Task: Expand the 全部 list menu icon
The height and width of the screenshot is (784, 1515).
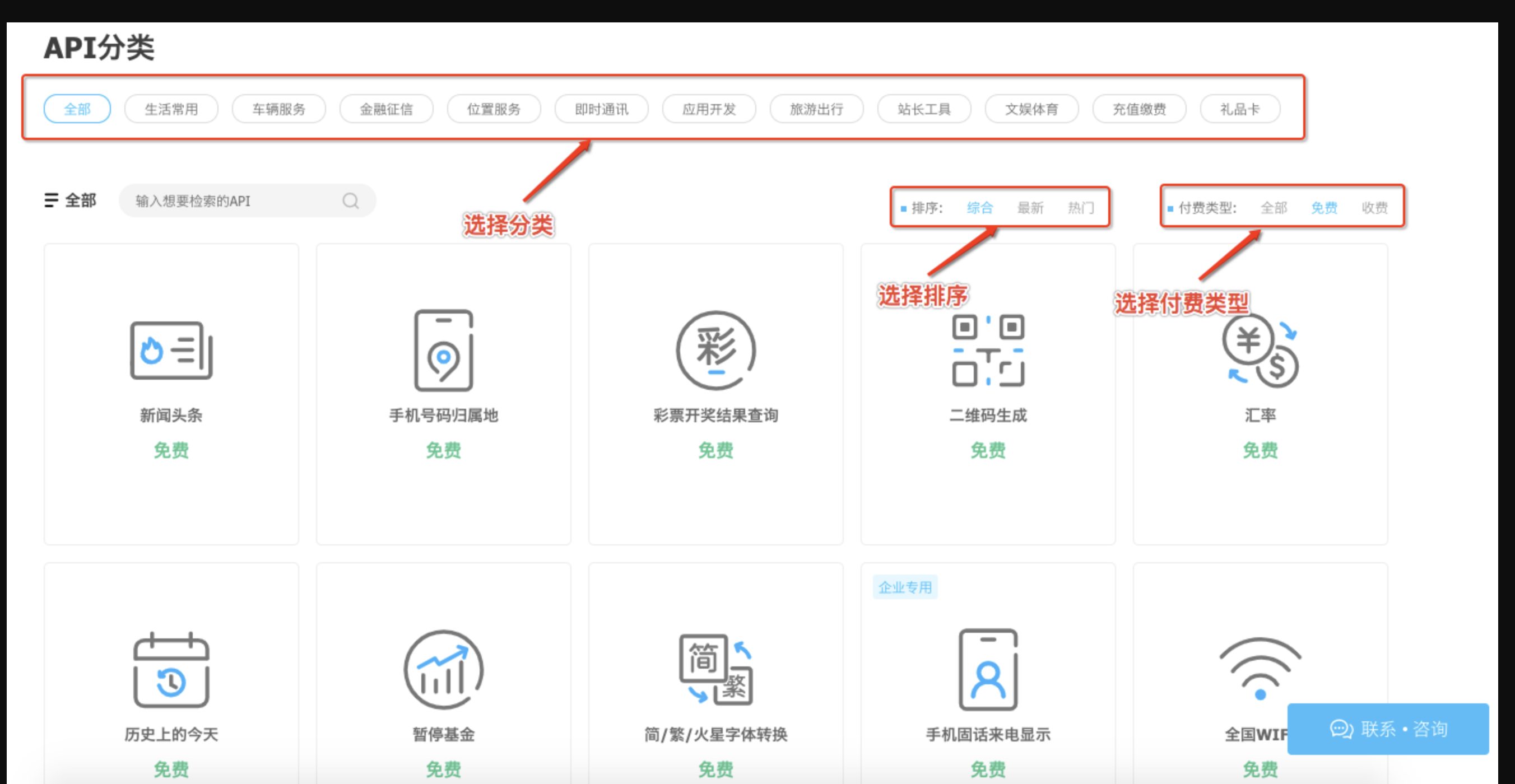Action: tap(51, 200)
